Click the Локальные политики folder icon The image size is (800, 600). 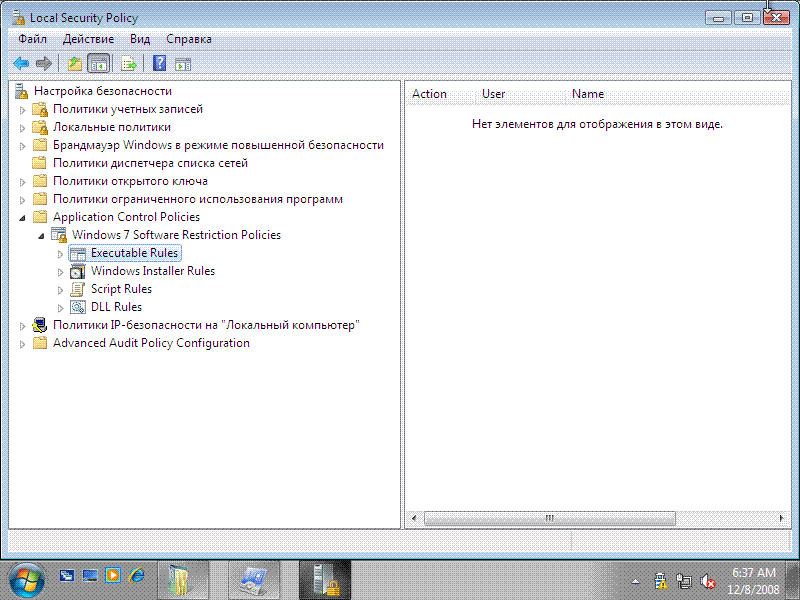(40, 127)
